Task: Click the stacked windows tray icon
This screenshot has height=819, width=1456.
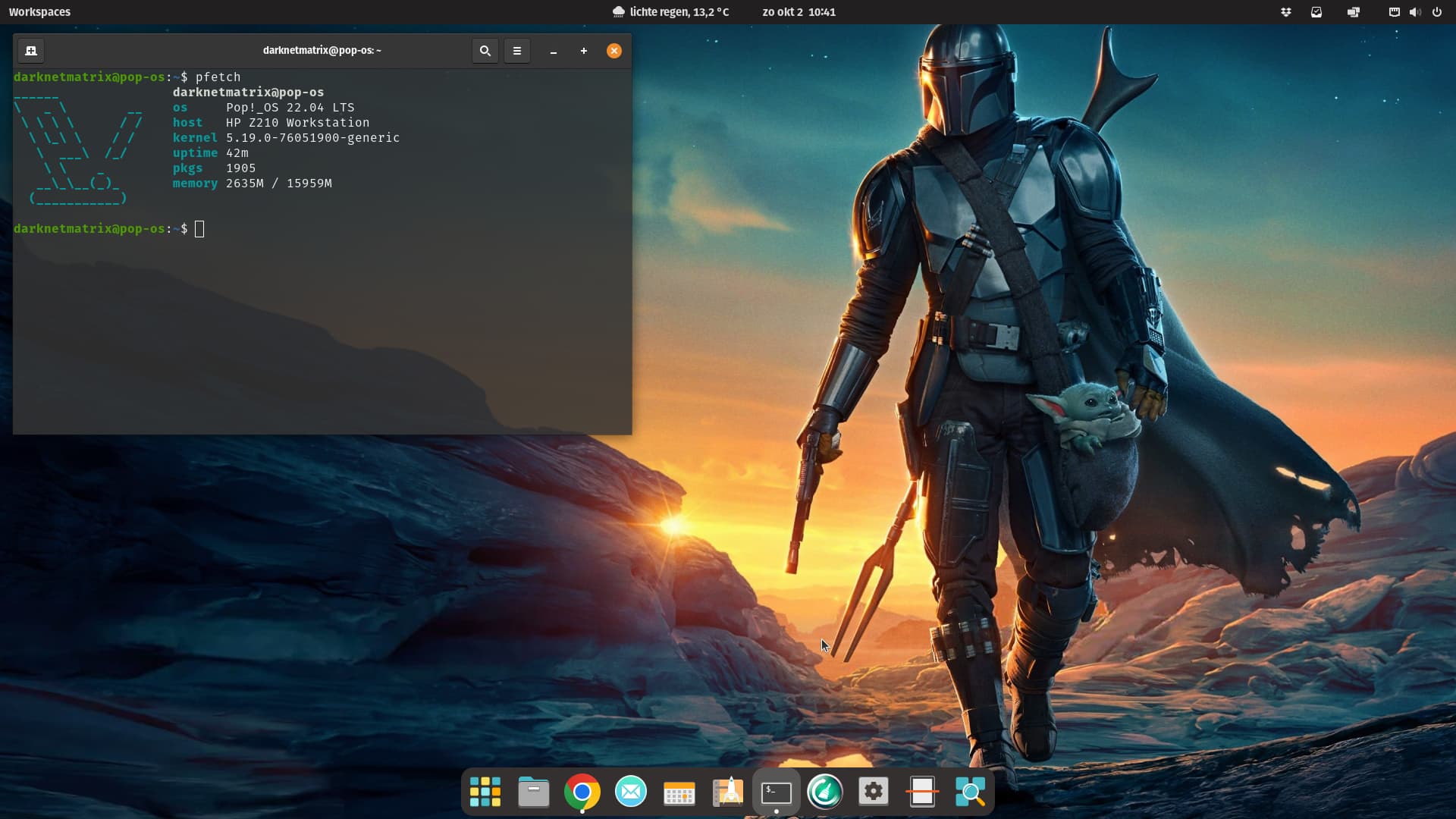Action: [1354, 12]
